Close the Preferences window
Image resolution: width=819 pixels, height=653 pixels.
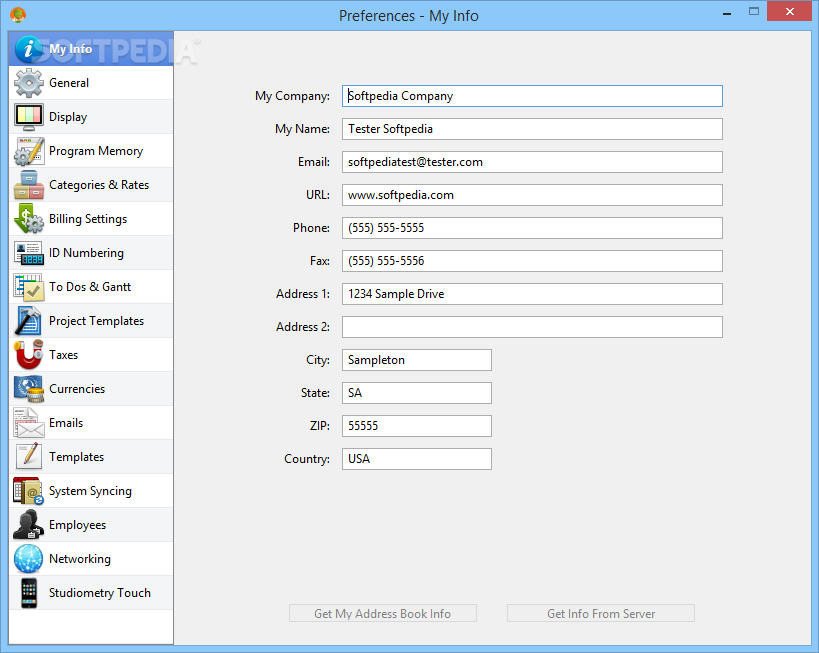point(790,11)
